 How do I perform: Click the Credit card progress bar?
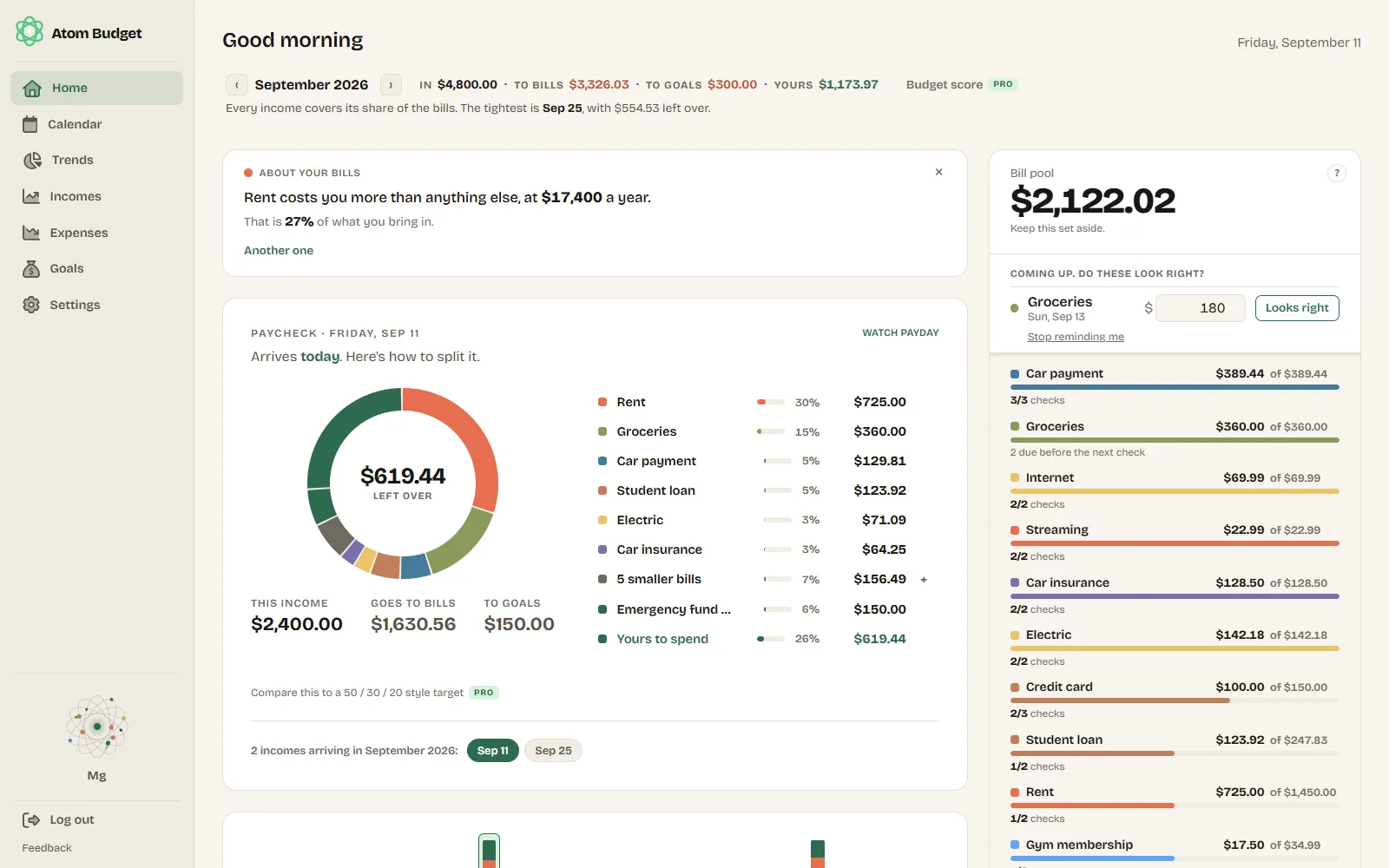1175,700
